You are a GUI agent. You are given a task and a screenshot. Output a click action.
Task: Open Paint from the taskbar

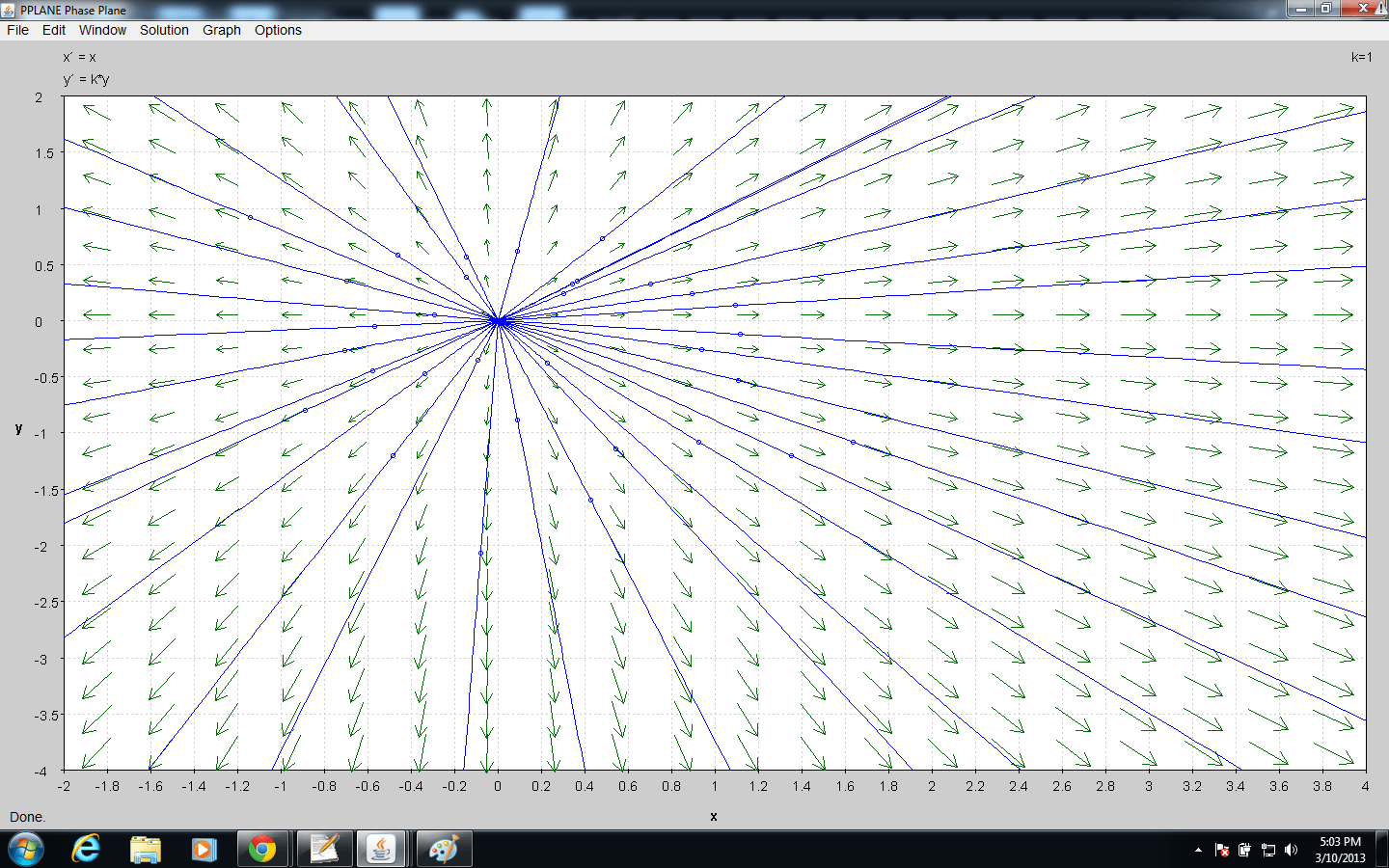click(x=443, y=849)
